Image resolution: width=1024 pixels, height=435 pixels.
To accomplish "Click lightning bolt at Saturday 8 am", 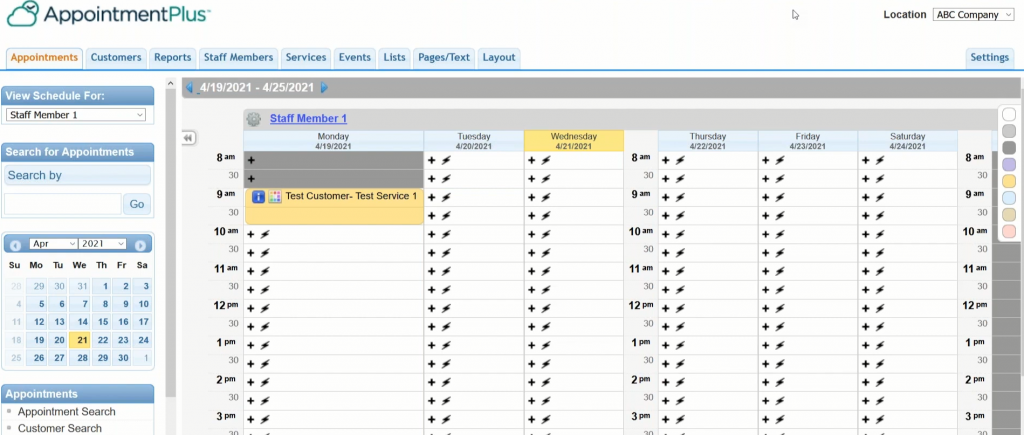I will (x=880, y=160).
